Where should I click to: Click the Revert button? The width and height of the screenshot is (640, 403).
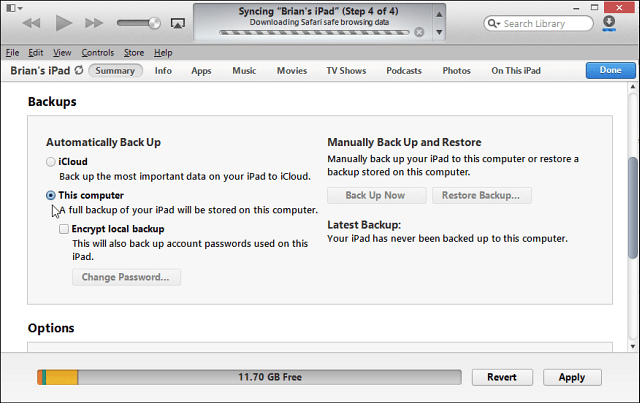502,377
